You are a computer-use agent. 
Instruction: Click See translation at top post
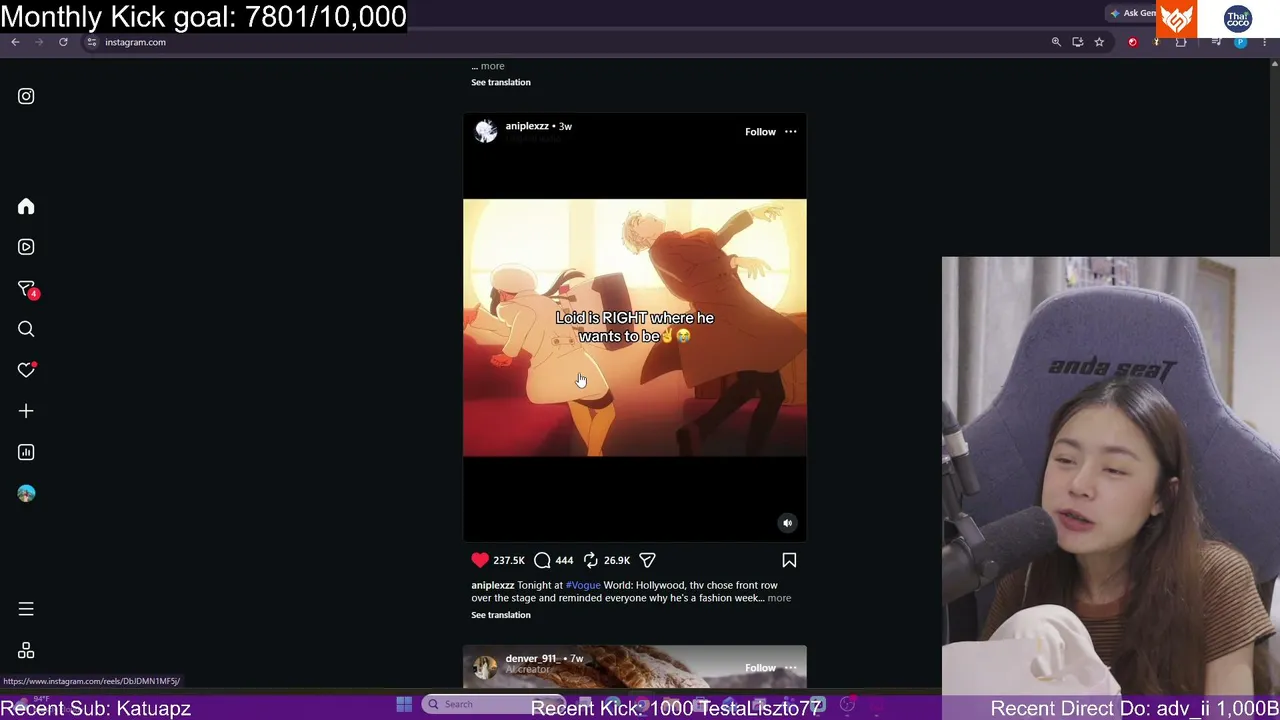(x=501, y=82)
